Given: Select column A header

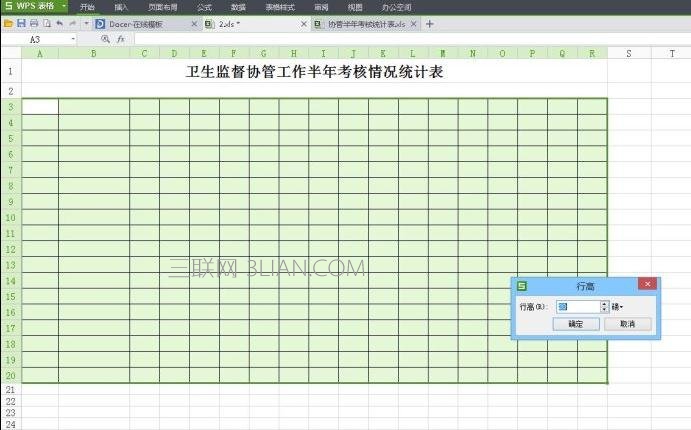Looking at the screenshot, I should coord(40,53).
